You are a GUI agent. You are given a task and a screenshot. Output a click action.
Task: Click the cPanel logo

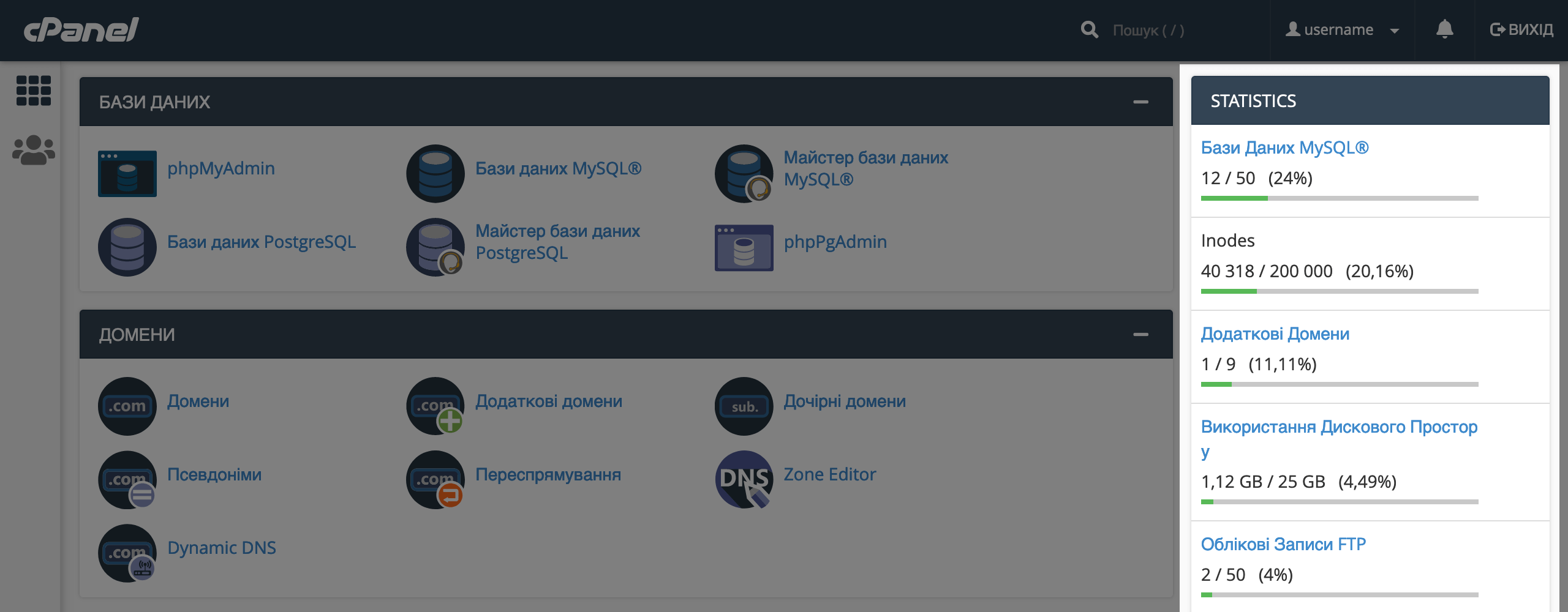(81, 29)
